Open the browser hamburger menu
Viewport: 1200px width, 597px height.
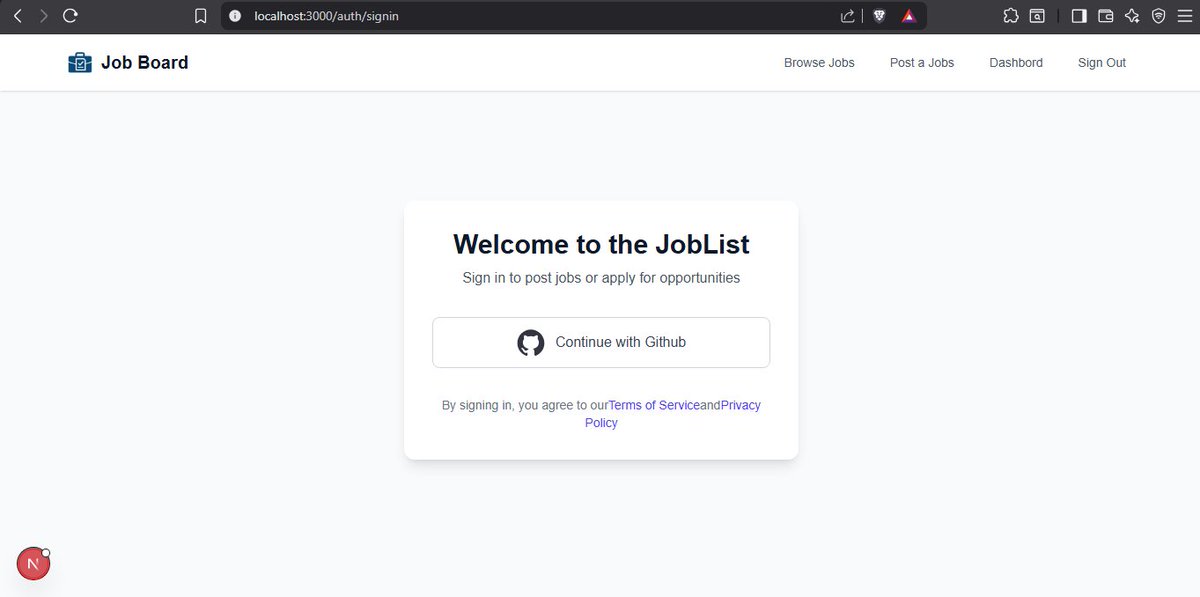click(1184, 16)
